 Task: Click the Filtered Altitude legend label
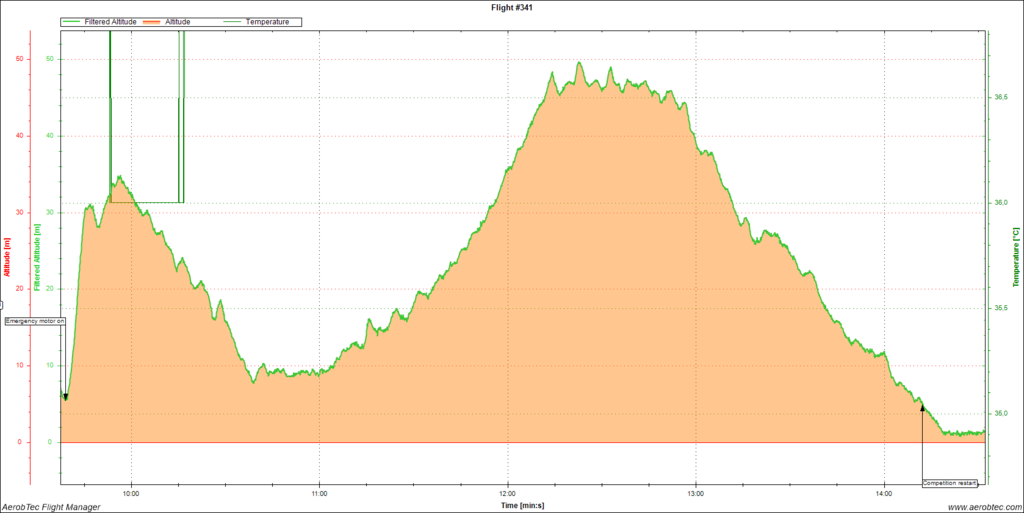pyautogui.click(x=110, y=21)
